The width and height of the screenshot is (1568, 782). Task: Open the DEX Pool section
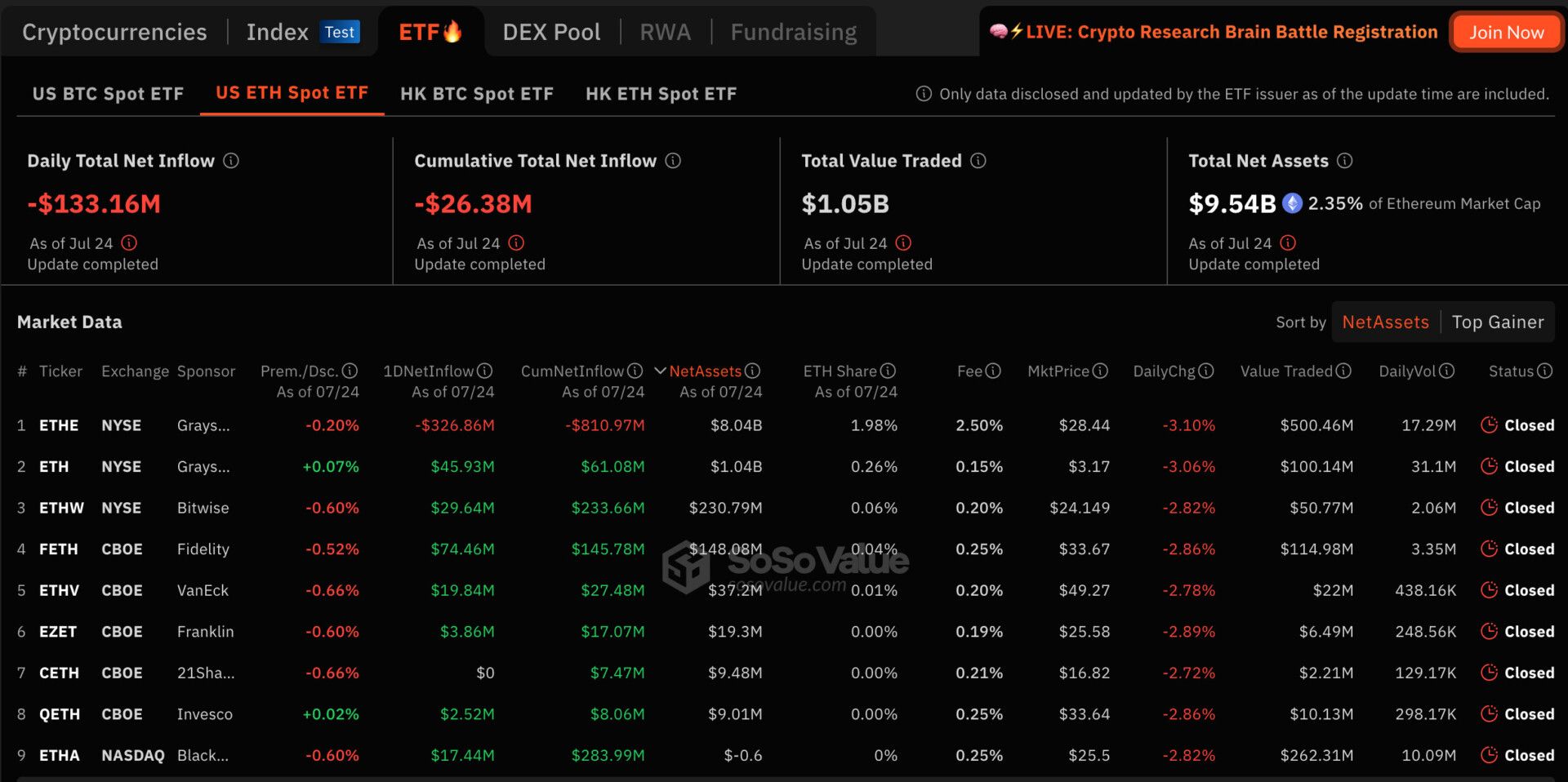click(551, 33)
